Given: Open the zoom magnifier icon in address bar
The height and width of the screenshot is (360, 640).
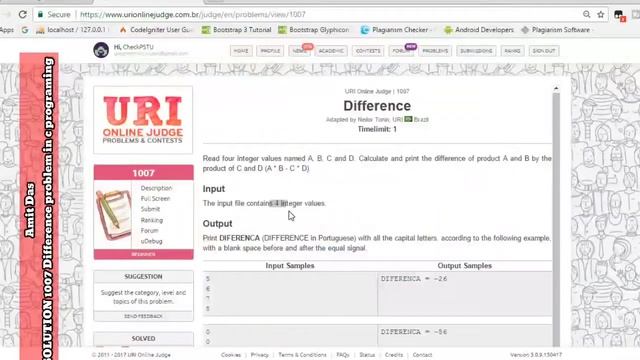Looking at the screenshot, I should coord(587,15).
